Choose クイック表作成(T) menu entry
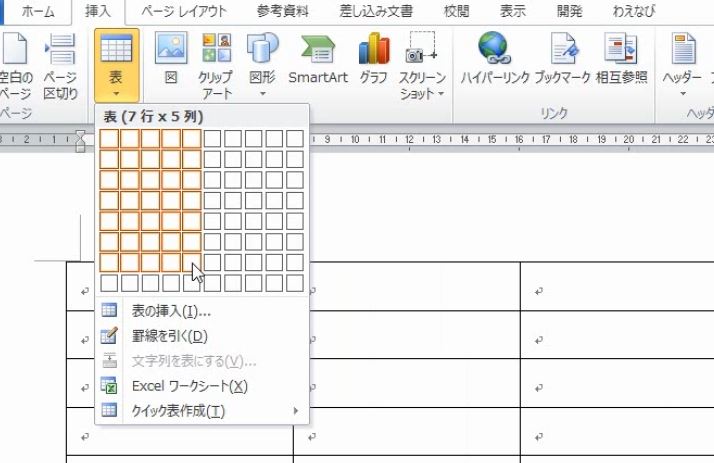 tap(202, 411)
